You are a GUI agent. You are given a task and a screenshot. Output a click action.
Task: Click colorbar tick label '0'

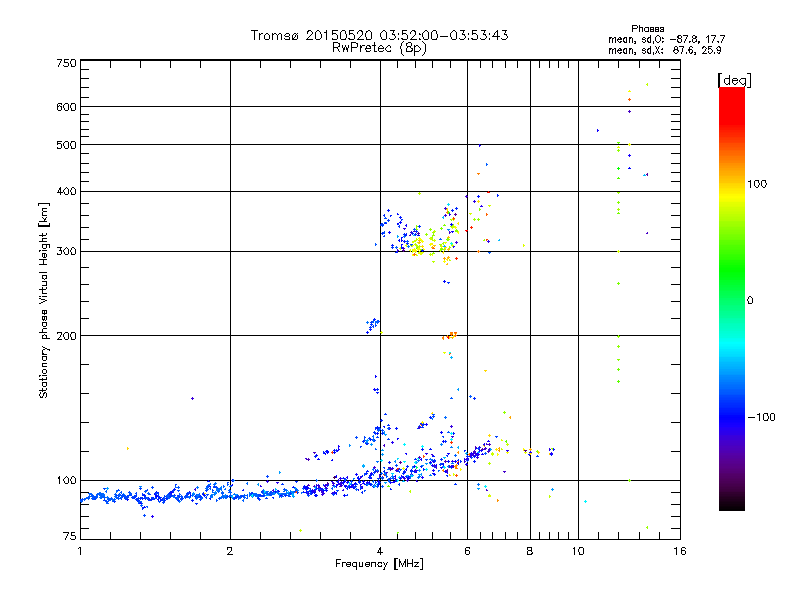750,300
